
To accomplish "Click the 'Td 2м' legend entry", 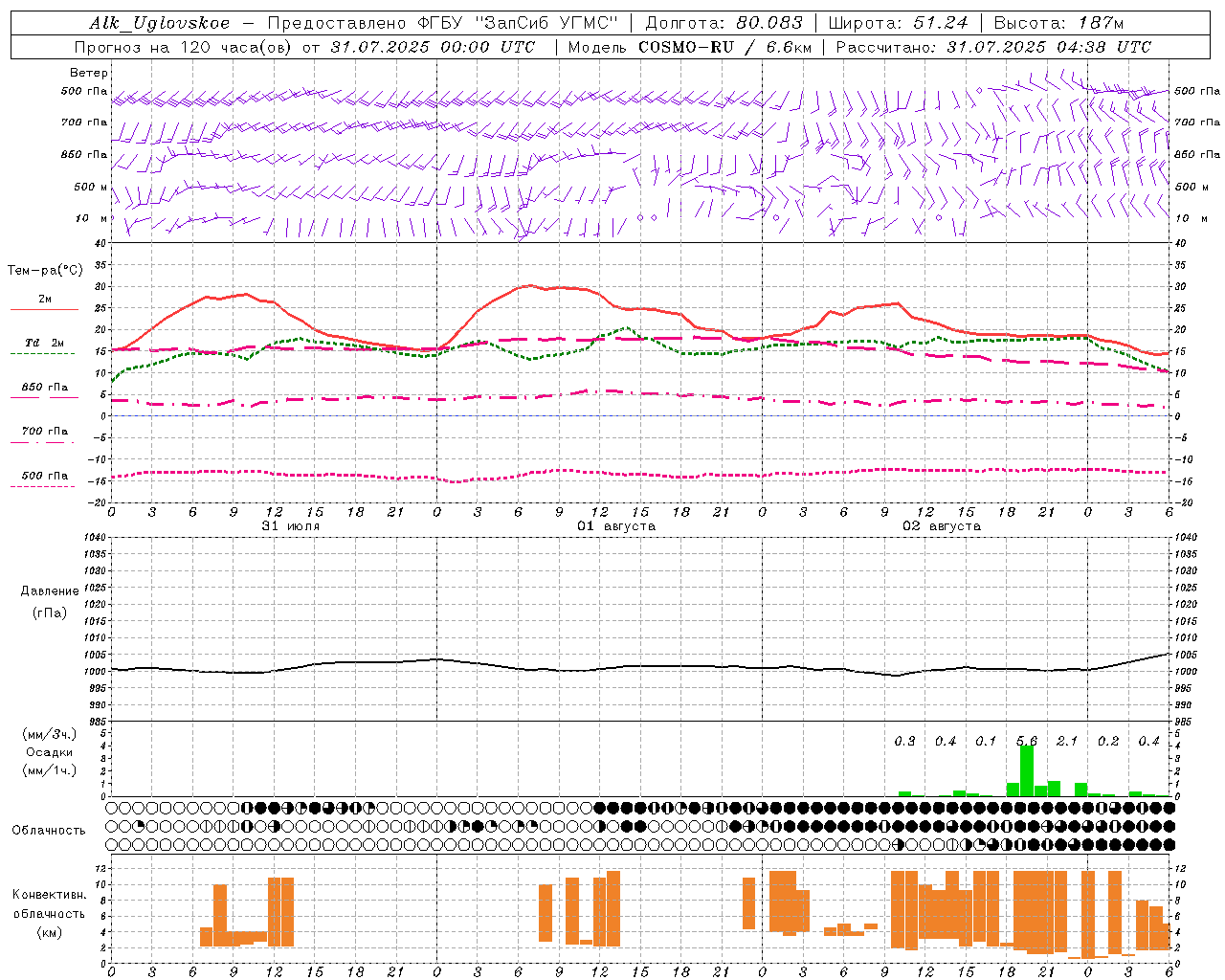I will [44, 343].
